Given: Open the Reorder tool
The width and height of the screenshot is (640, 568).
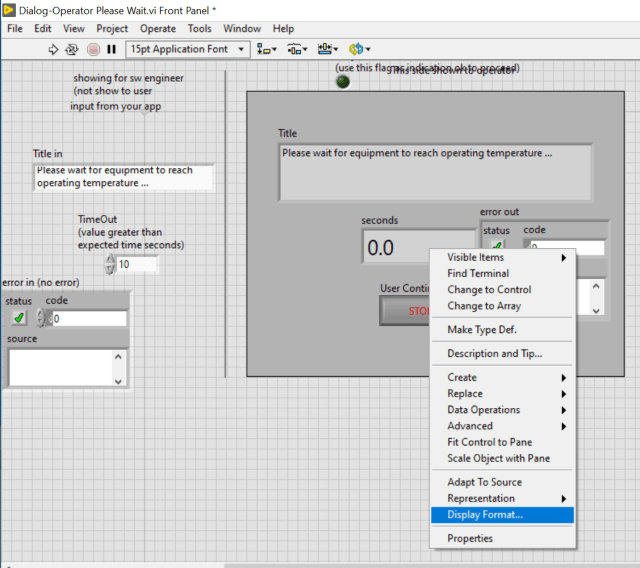Looking at the screenshot, I should tap(359, 49).
